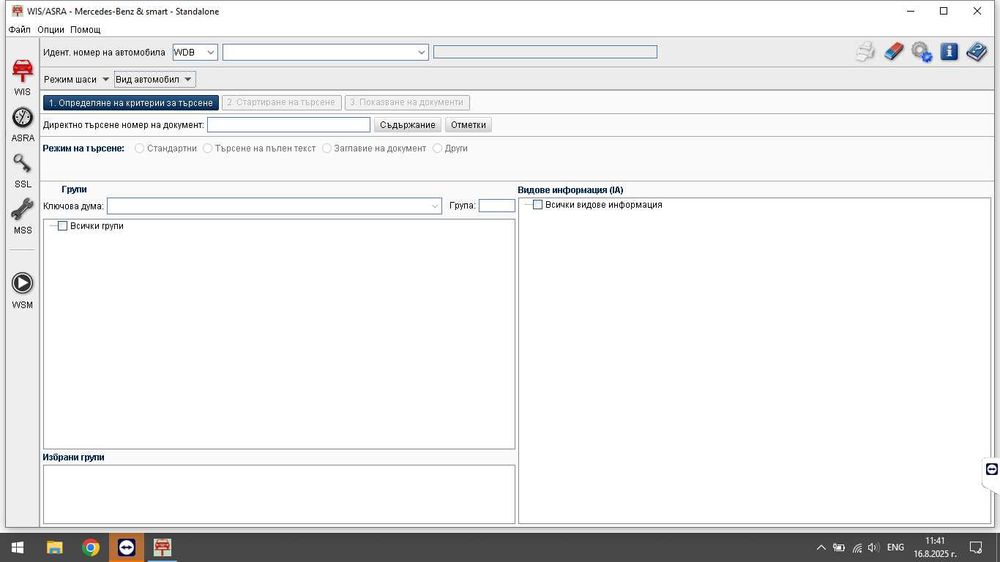This screenshot has height=562, width=1000.
Task: Launch the WSM player module
Action: pos(22,290)
